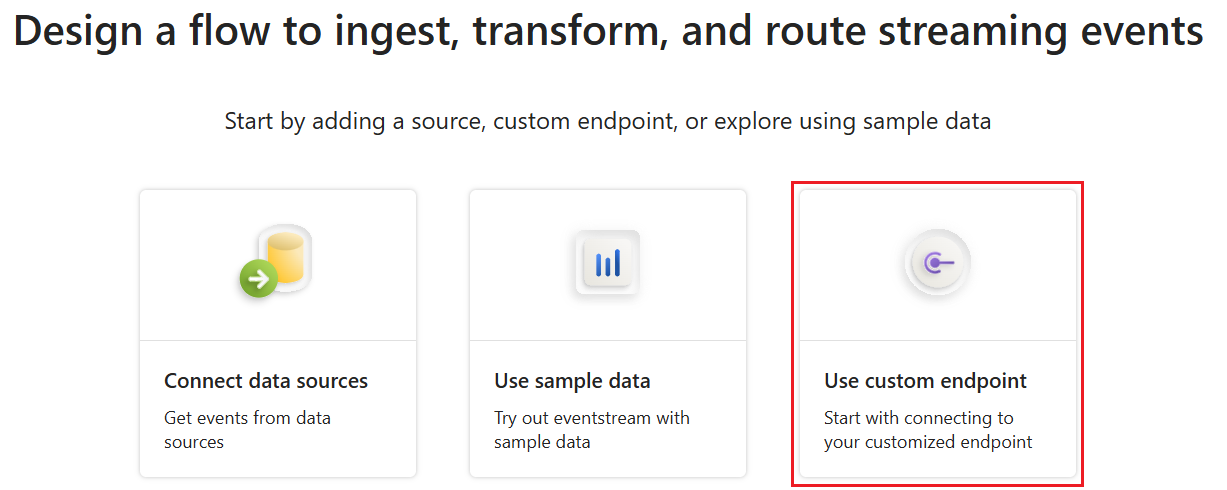Image resolution: width=1227 pixels, height=490 pixels.
Task: Click the "Start by adding a source" subtitle
Action: [x=608, y=122]
